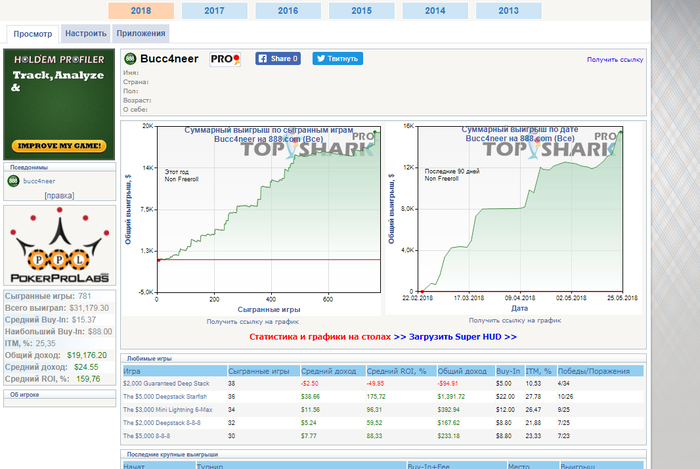Screen dimensions: 700x469
Task: Open the Приложения tab
Action: (x=141, y=33)
